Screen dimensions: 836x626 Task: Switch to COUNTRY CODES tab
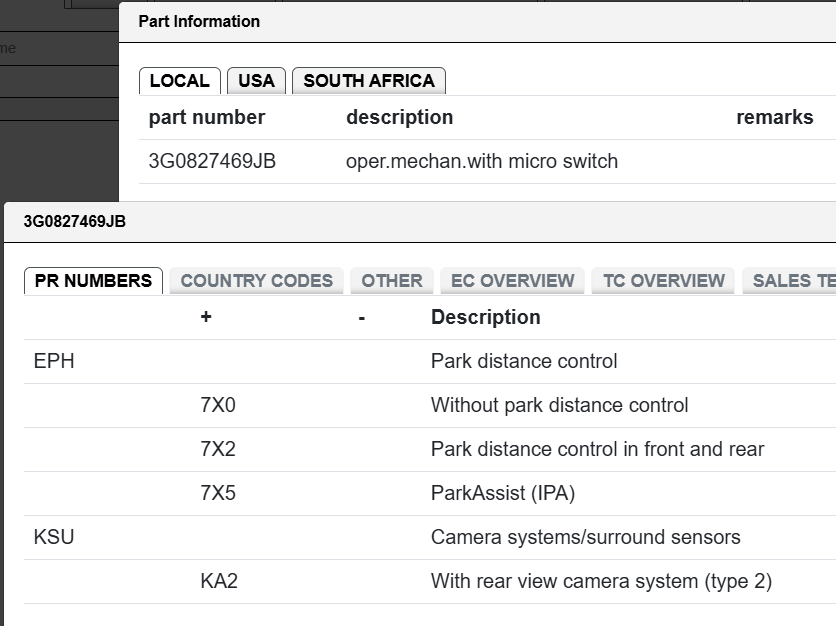coord(256,281)
